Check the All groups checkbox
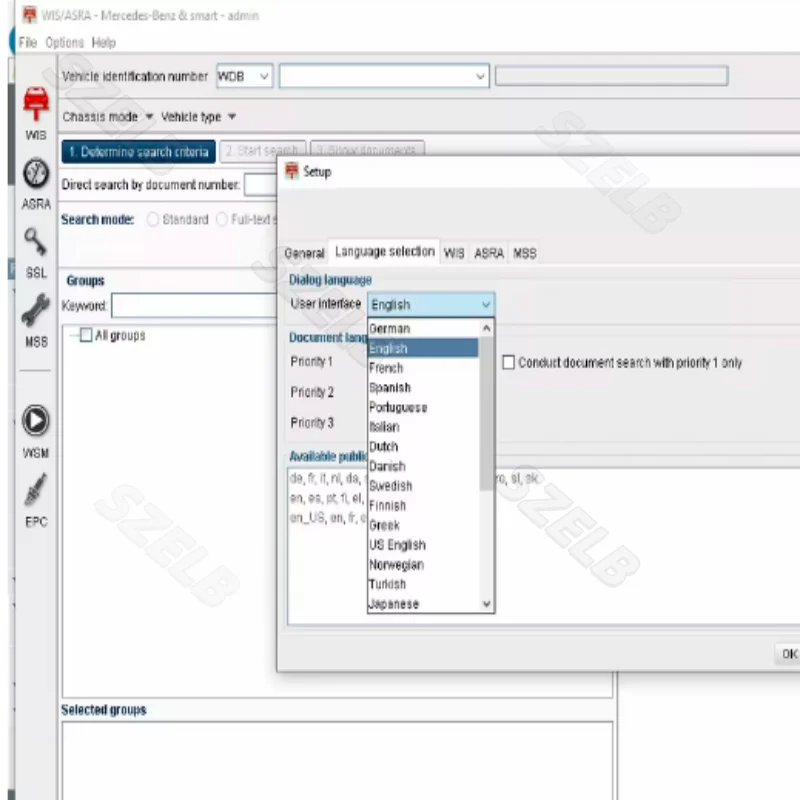This screenshot has width=800, height=800. pos(86,335)
